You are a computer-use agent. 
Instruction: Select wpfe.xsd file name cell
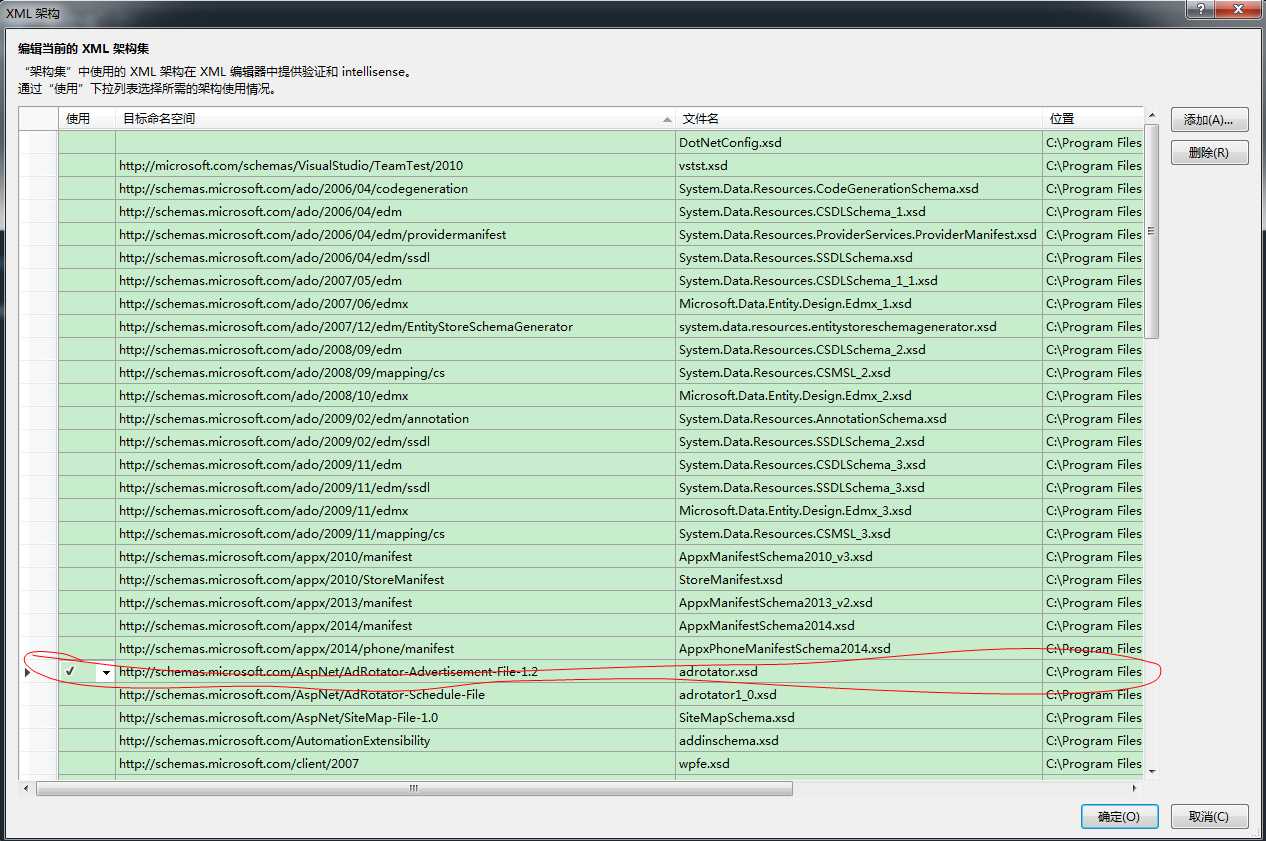(859, 764)
